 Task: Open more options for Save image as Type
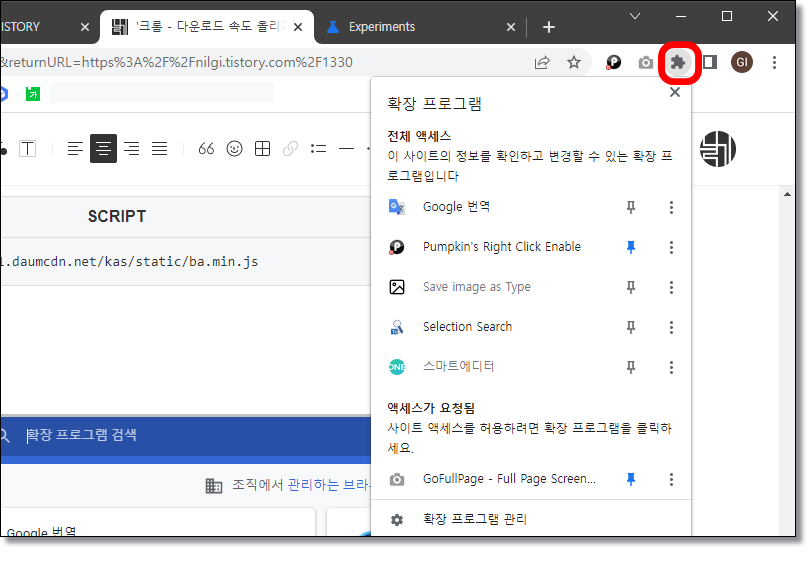coord(671,287)
